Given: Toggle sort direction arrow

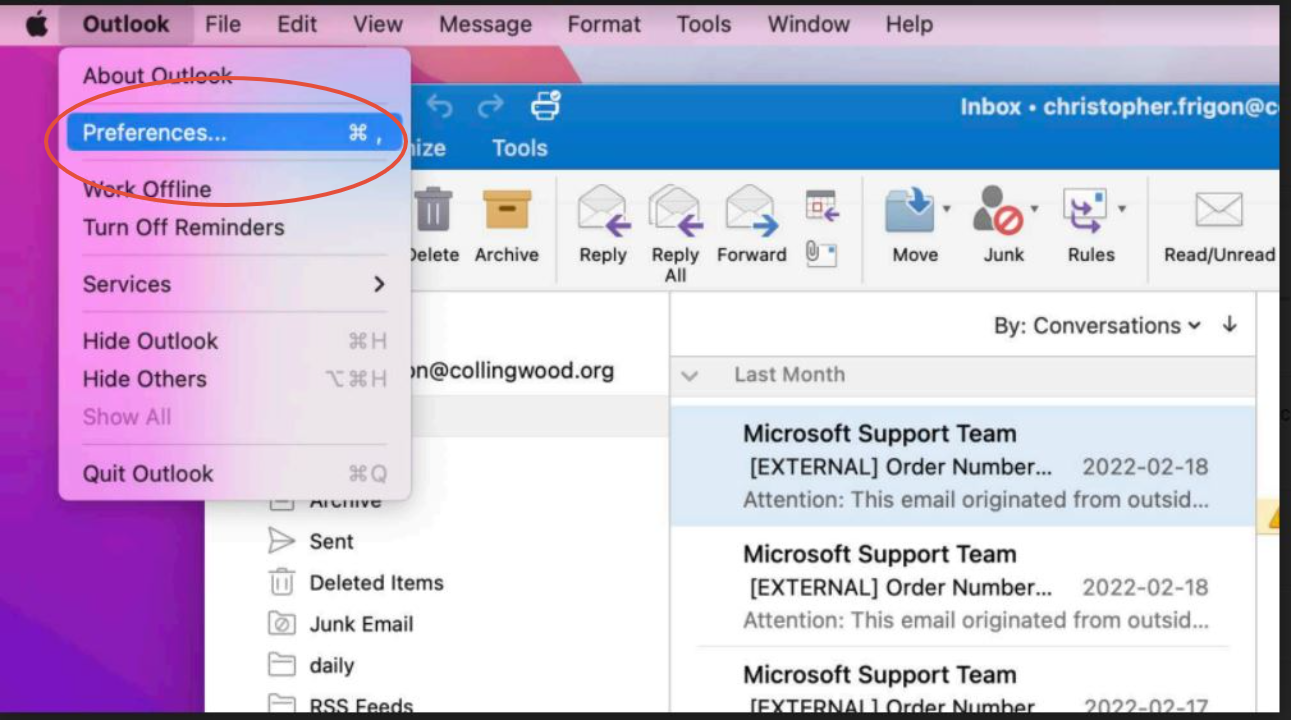Looking at the screenshot, I should coord(1230,325).
